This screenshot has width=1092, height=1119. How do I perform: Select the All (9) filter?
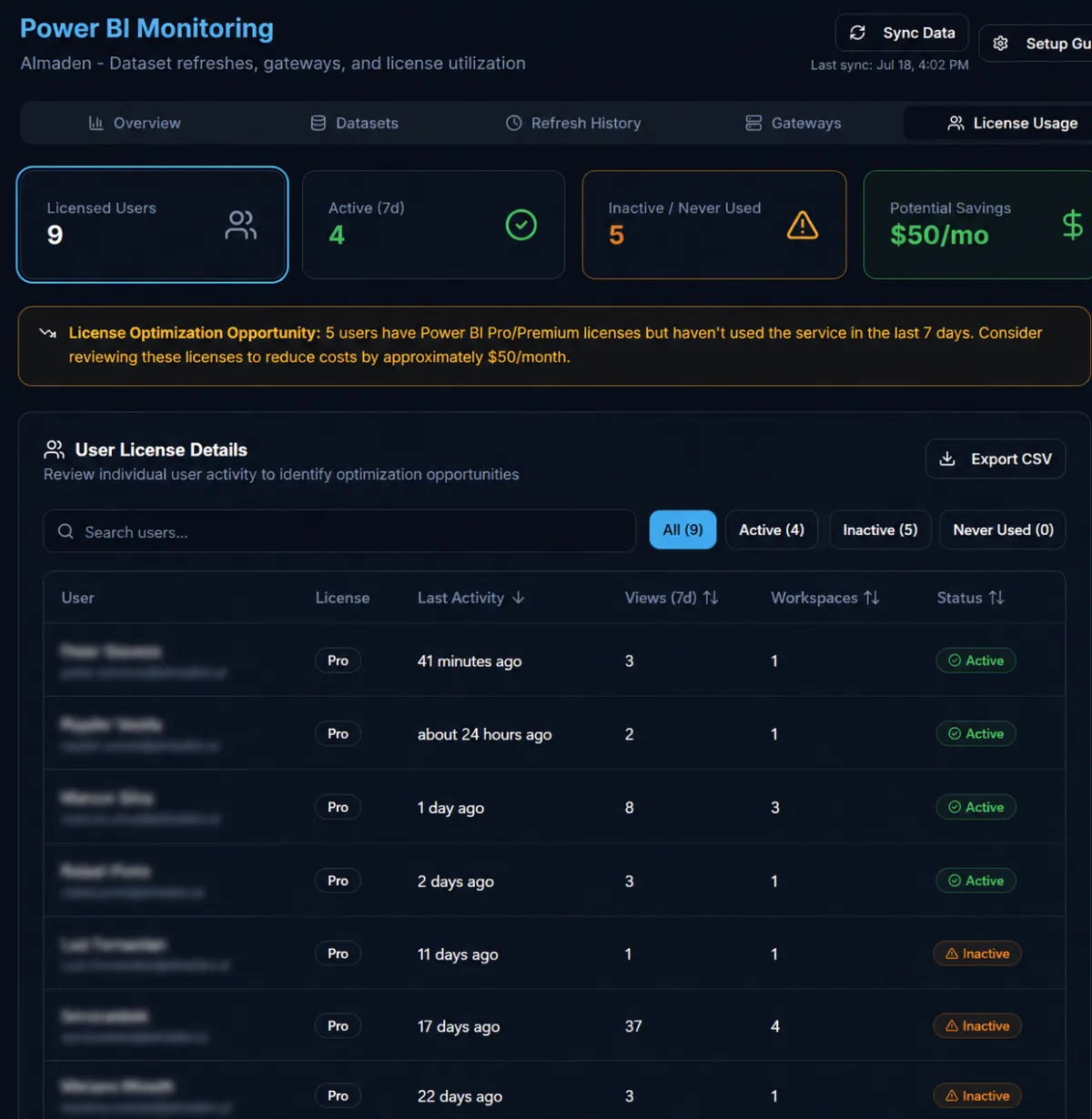(x=682, y=529)
